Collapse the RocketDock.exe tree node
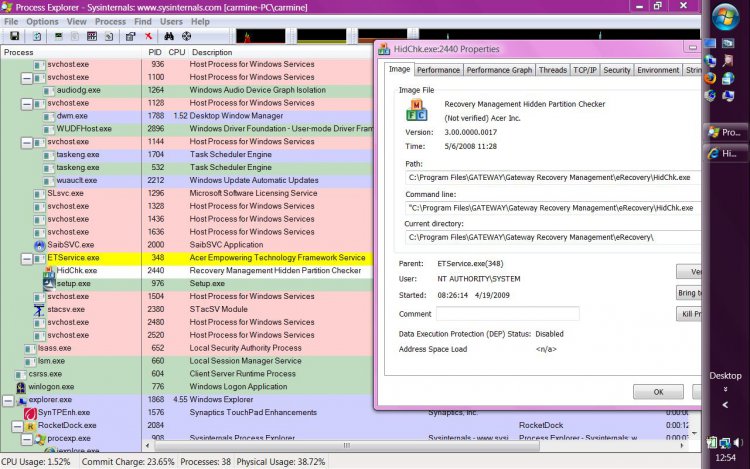Viewport: 750px width, 469px height. click(18, 425)
